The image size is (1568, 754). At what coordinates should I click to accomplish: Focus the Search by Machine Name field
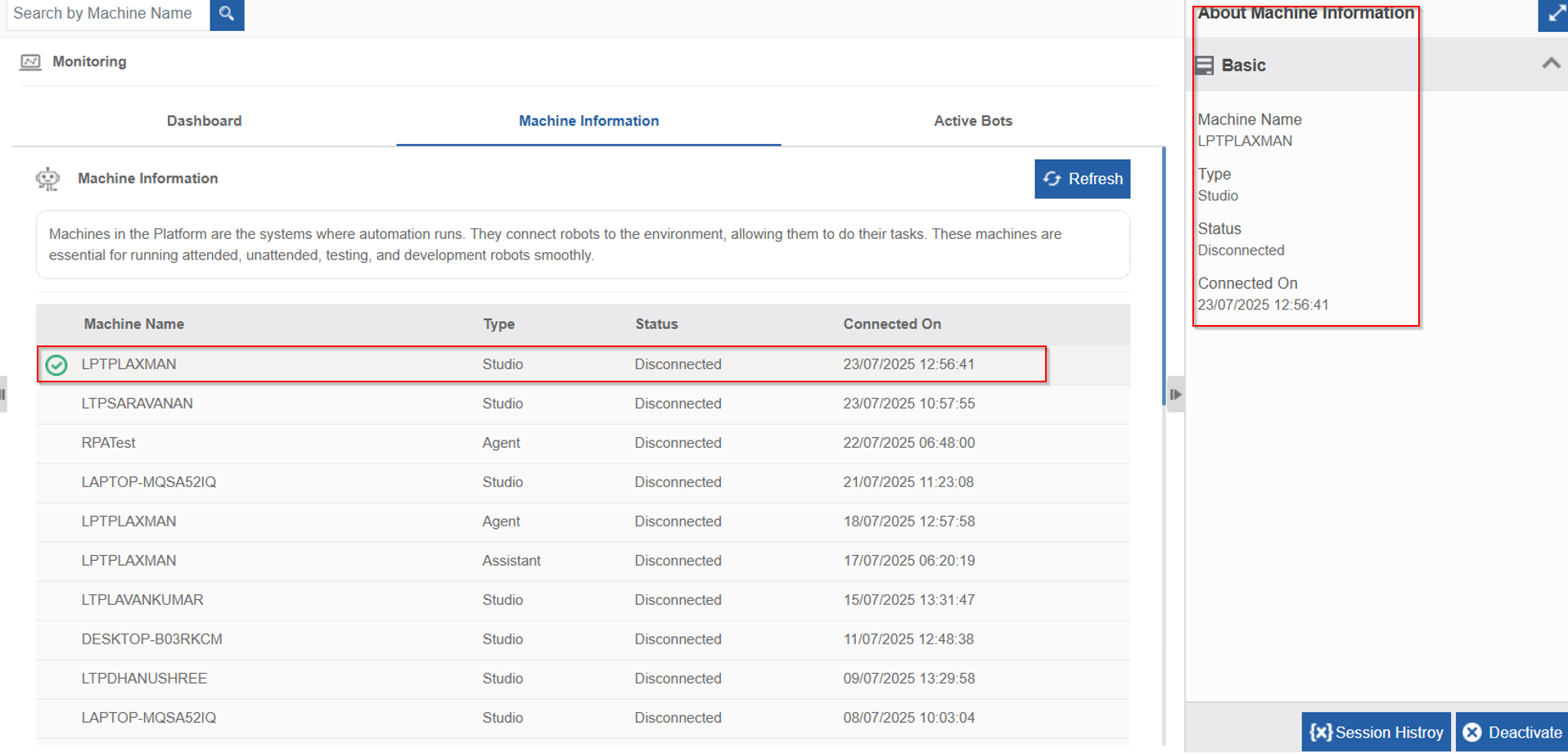pos(108,14)
